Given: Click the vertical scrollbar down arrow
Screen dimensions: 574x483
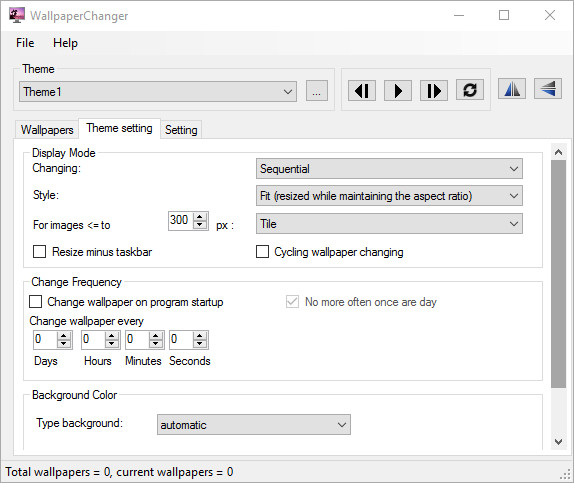Looking at the screenshot, I should (559, 442).
